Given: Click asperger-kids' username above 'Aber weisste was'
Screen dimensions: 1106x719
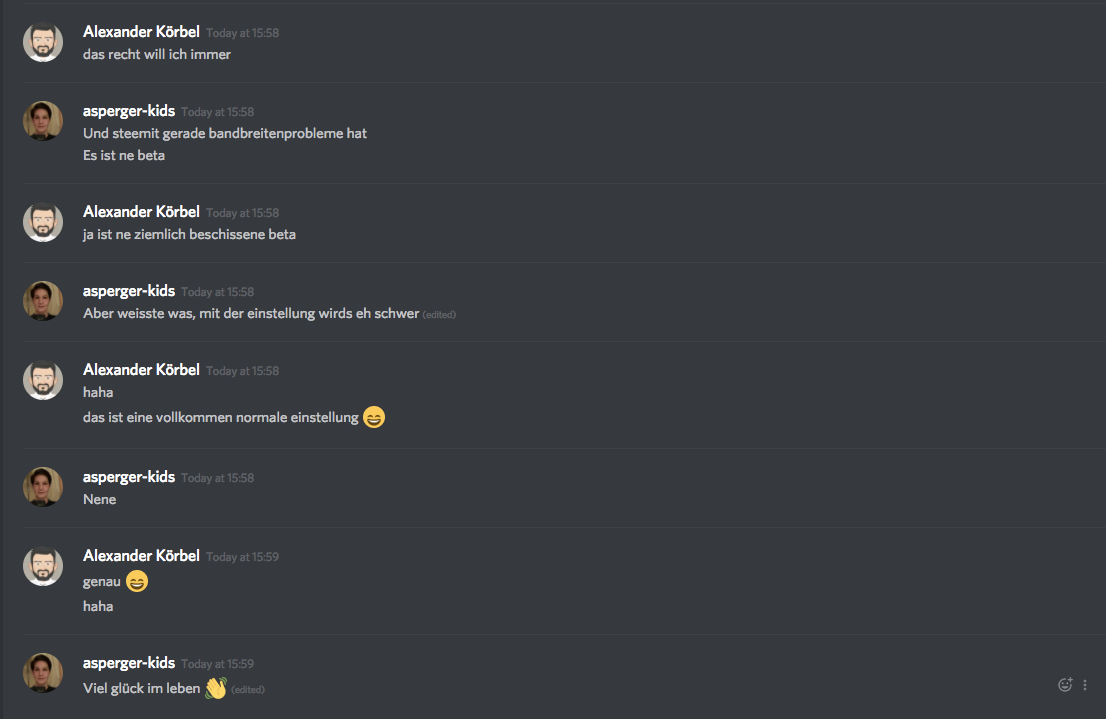Looking at the screenshot, I should 129,291.
